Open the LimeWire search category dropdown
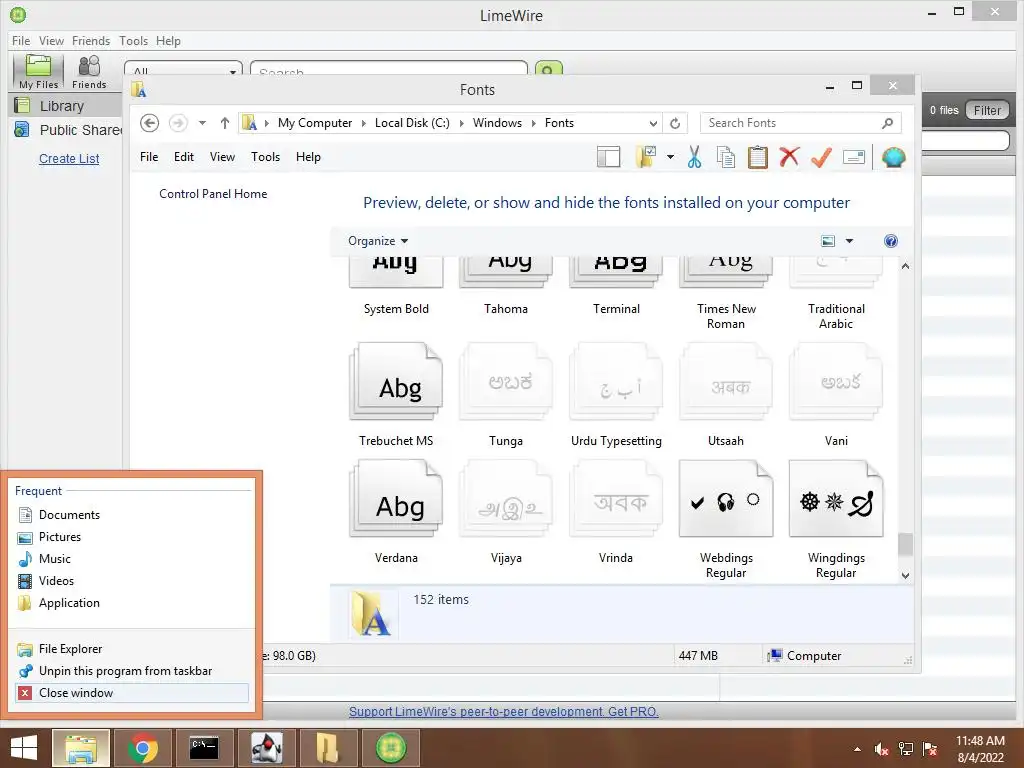 point(184,69)
